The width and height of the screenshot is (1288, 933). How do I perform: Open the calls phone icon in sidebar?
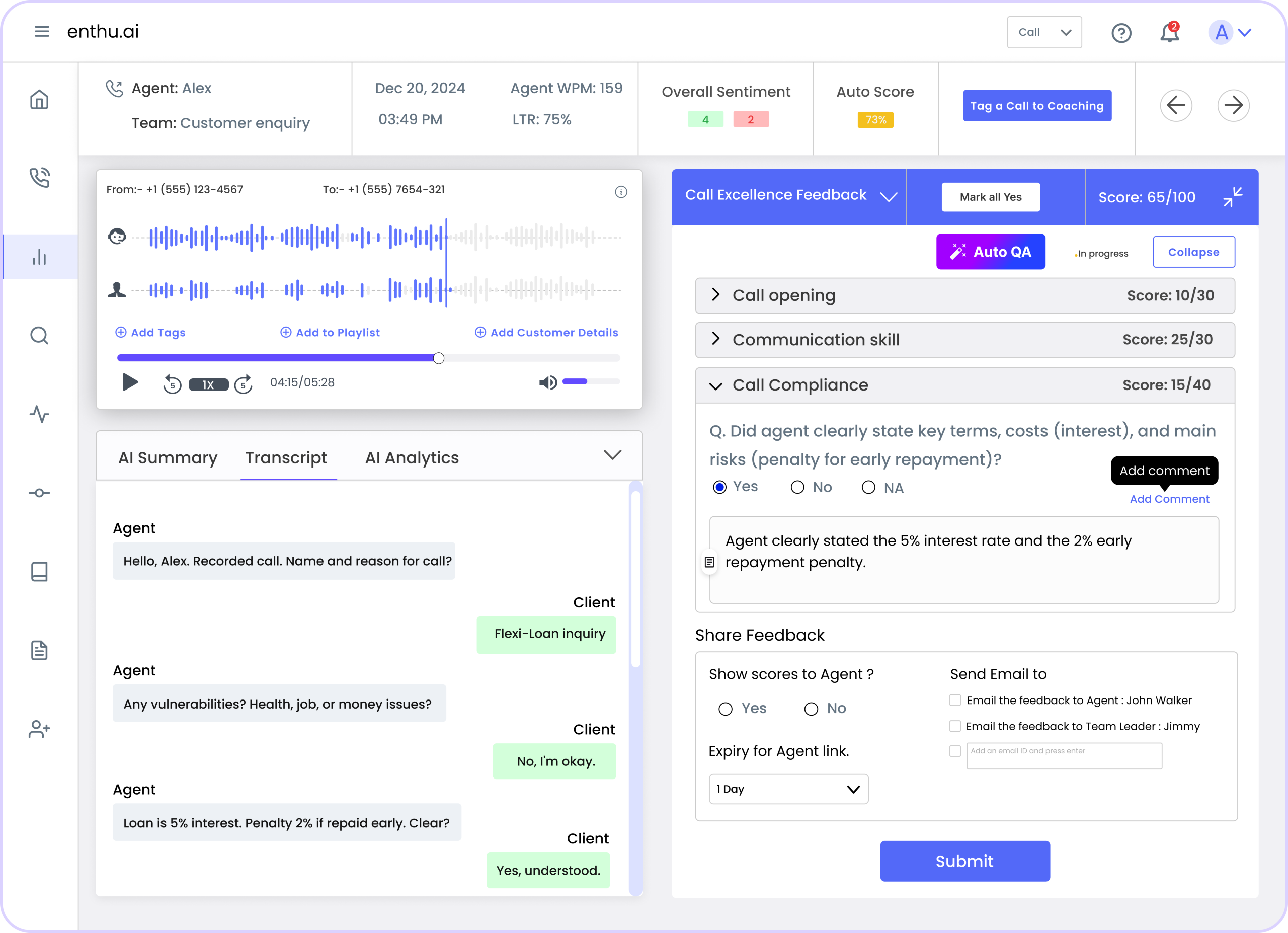tap(39, 178)
